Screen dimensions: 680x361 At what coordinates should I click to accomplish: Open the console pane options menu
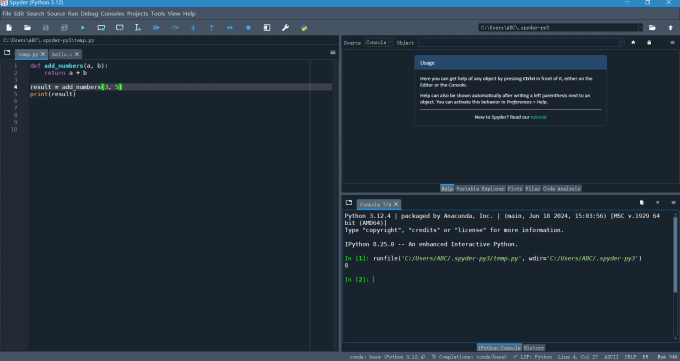click(673, 203)
